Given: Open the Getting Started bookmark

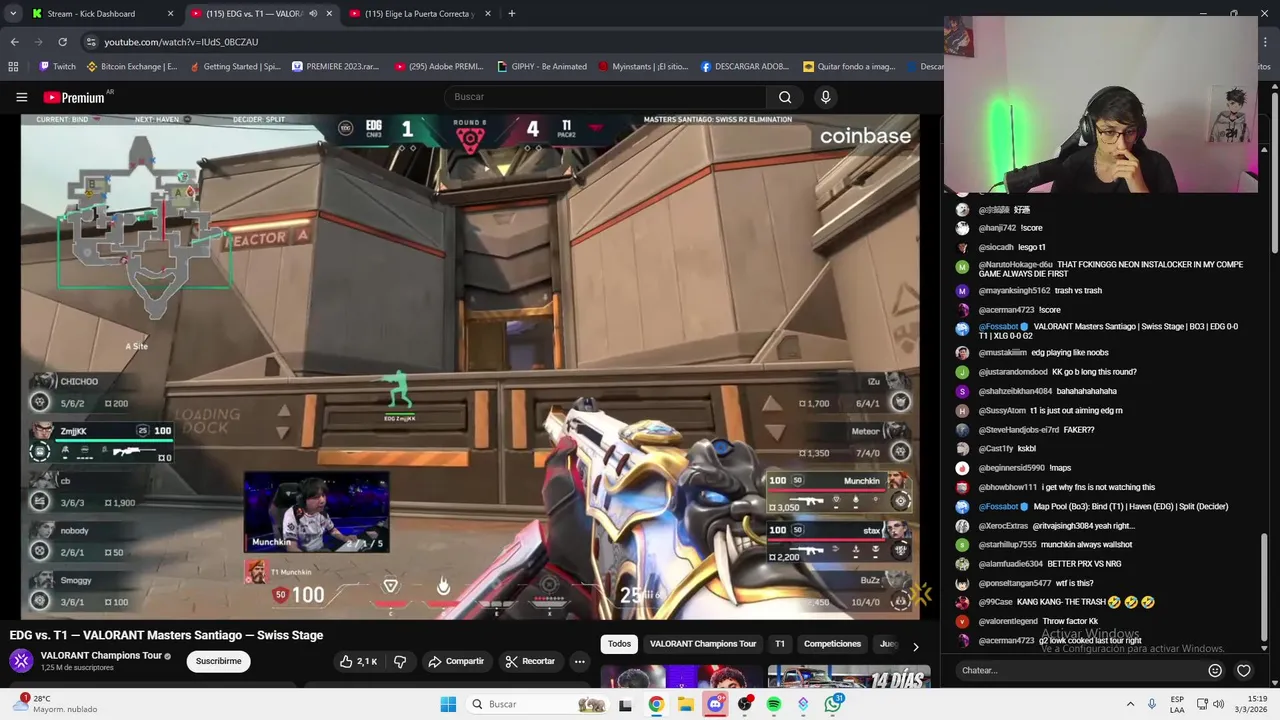Looking at the screenshot, I should (x=234, y=67).
